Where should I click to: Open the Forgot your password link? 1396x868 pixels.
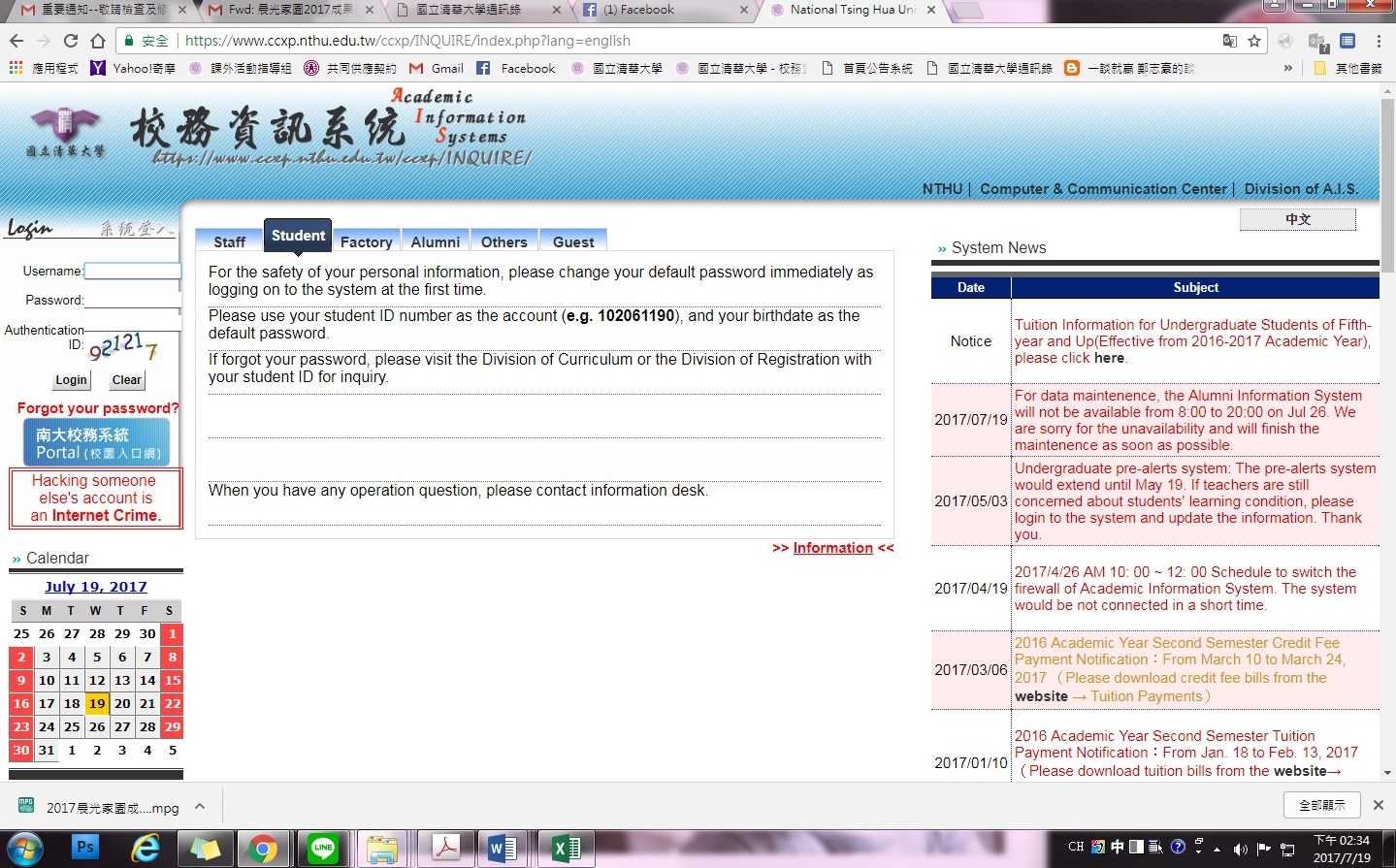click(x=98, y=408)
